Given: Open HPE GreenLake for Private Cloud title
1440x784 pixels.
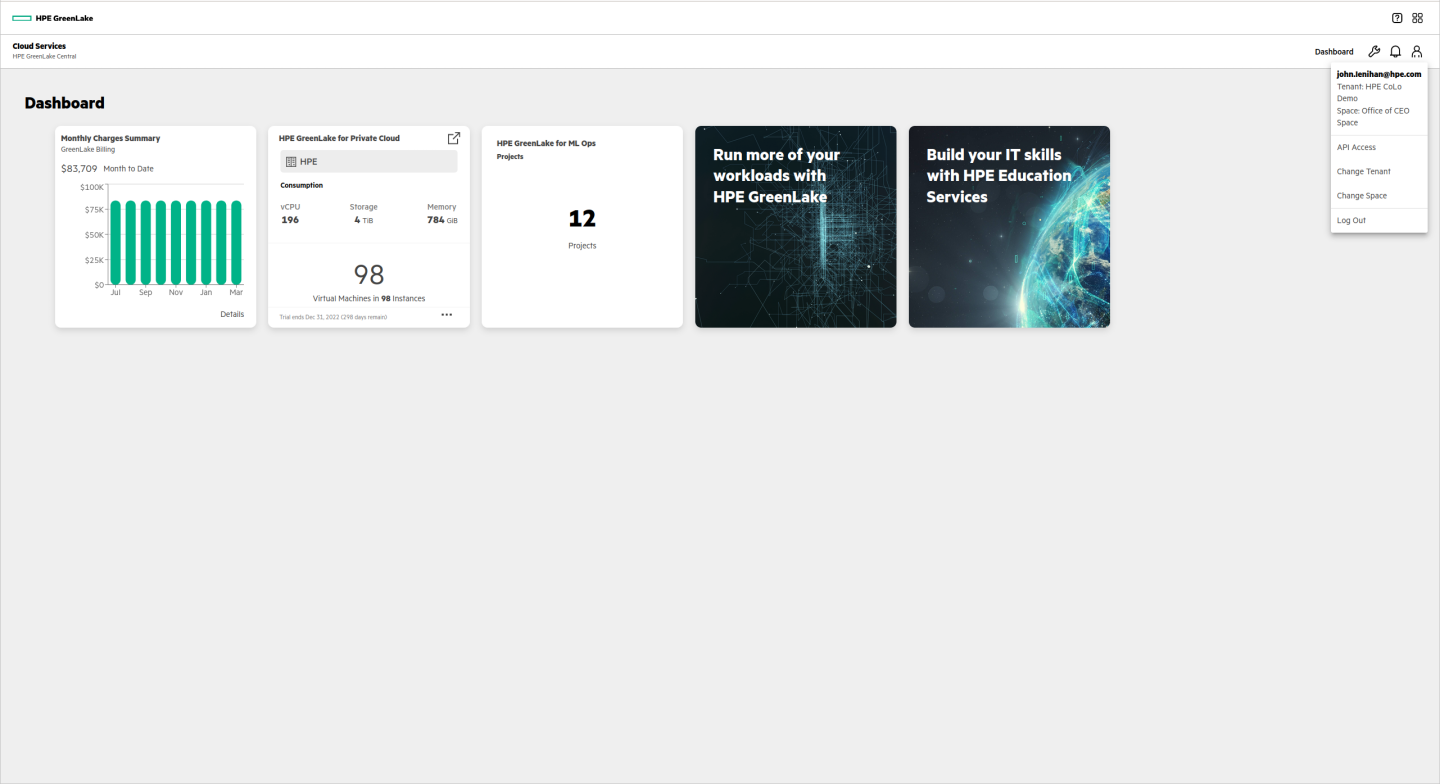Looking at the screenshot, I should pyautogui.click(x=339, y=138).
